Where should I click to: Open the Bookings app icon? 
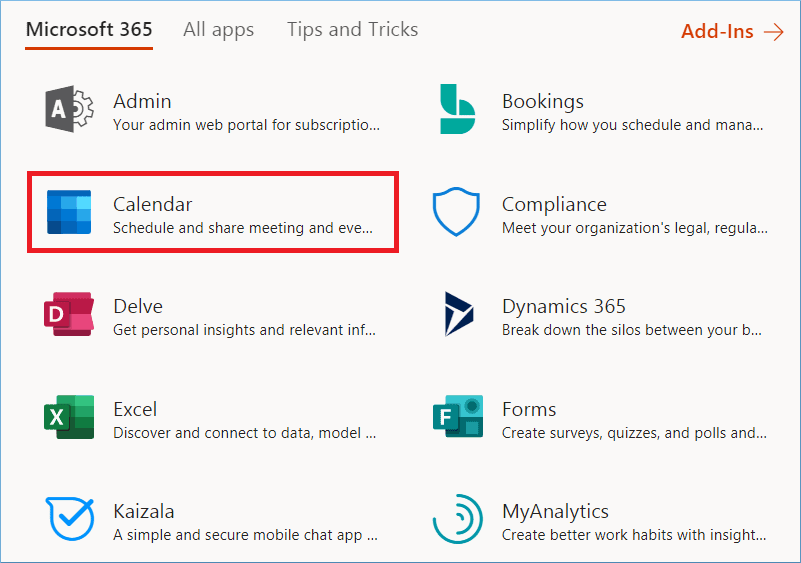click(x=458, y=109)
